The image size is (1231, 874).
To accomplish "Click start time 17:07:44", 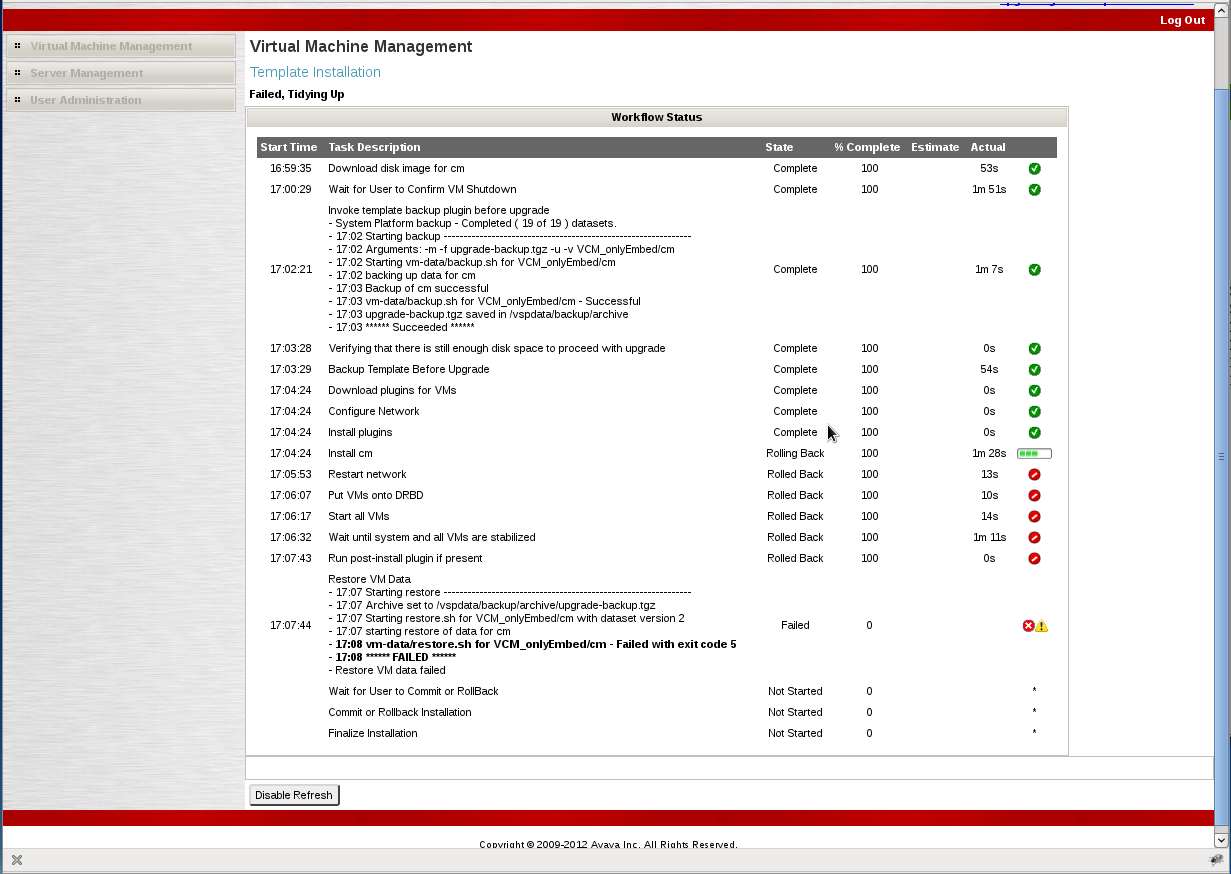I will click(290, 626).
